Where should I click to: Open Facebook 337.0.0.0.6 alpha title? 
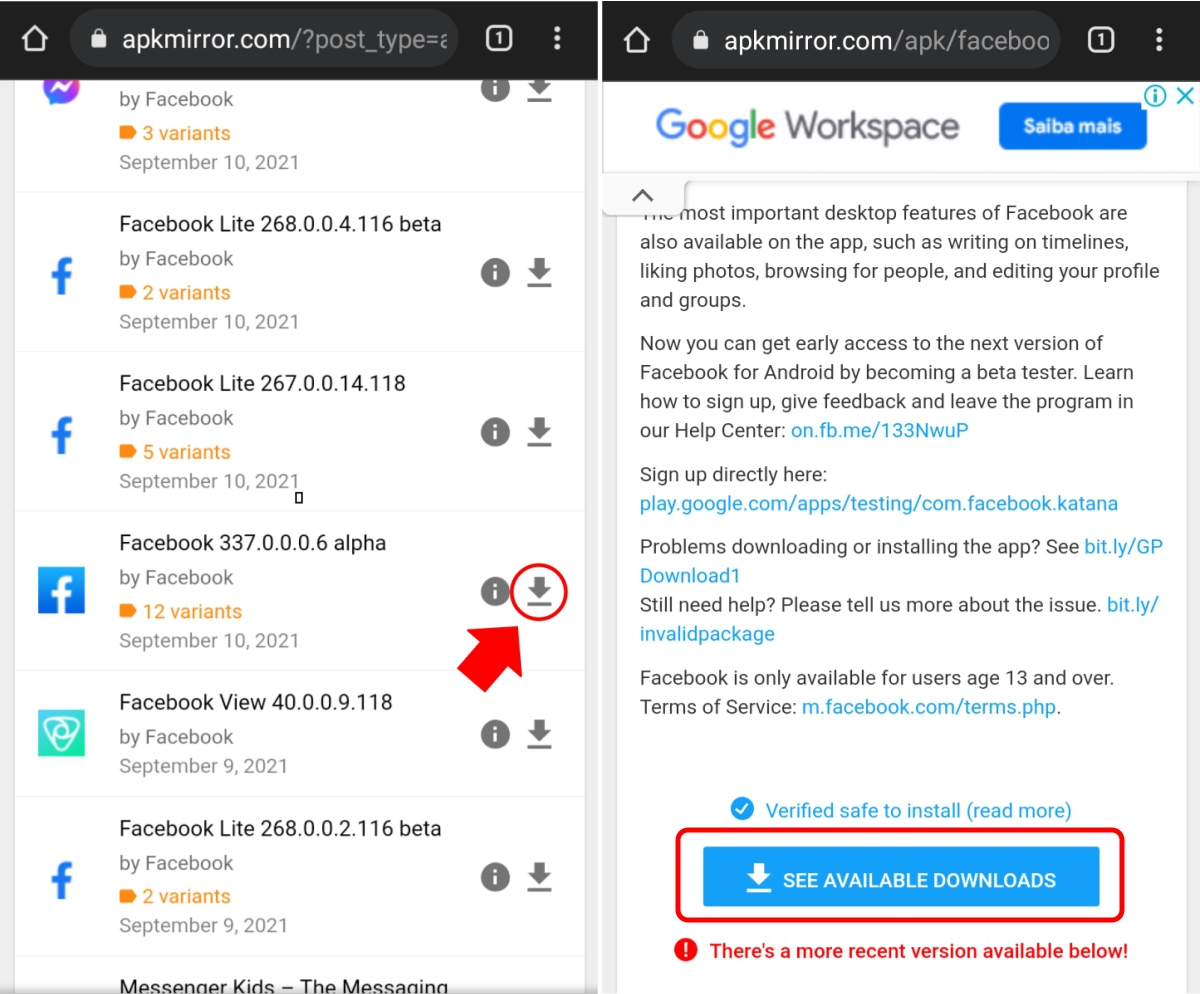[252, 543]
